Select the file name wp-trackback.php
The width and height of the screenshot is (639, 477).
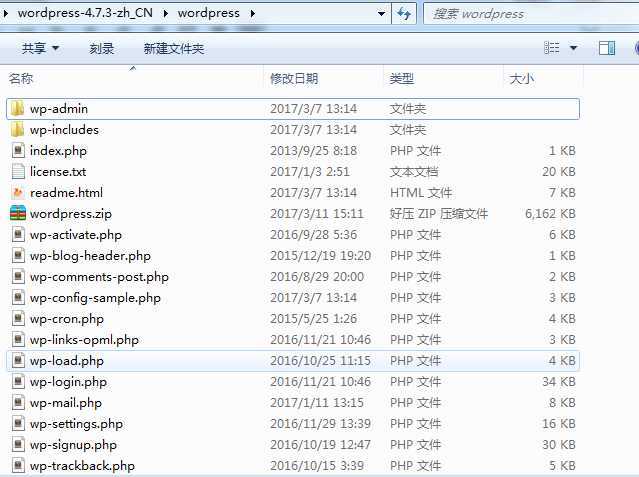[82, 466]
